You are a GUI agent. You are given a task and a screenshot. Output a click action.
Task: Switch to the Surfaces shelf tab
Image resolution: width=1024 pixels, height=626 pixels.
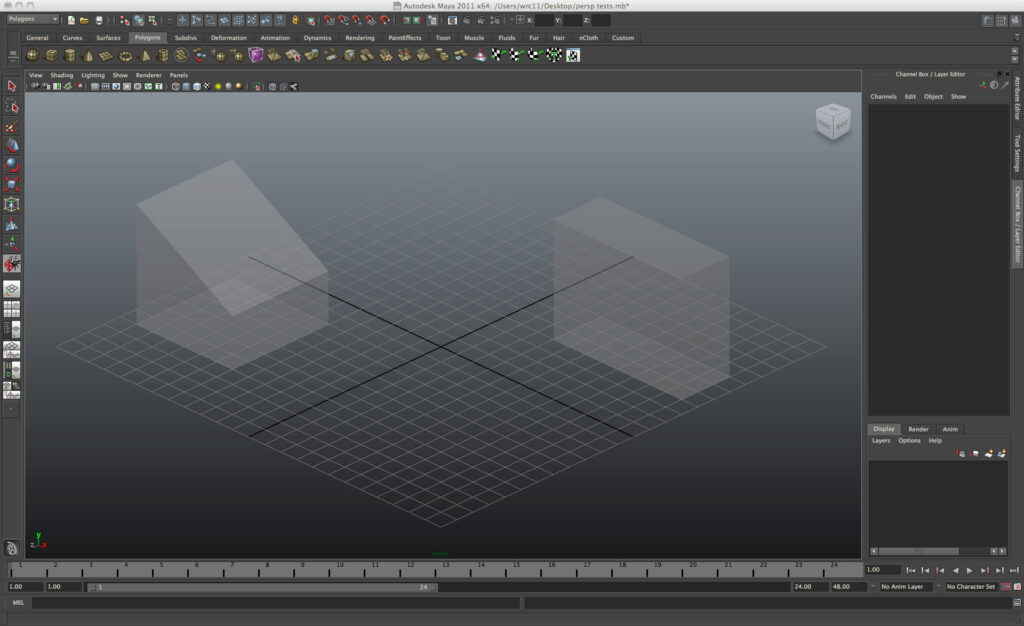coord(108,38)
